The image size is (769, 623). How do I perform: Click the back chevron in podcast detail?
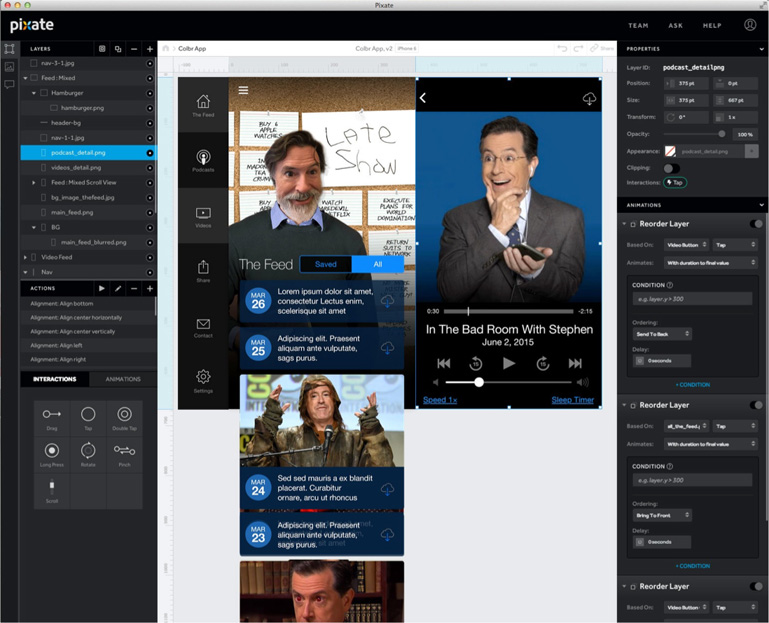click(423, 98)
